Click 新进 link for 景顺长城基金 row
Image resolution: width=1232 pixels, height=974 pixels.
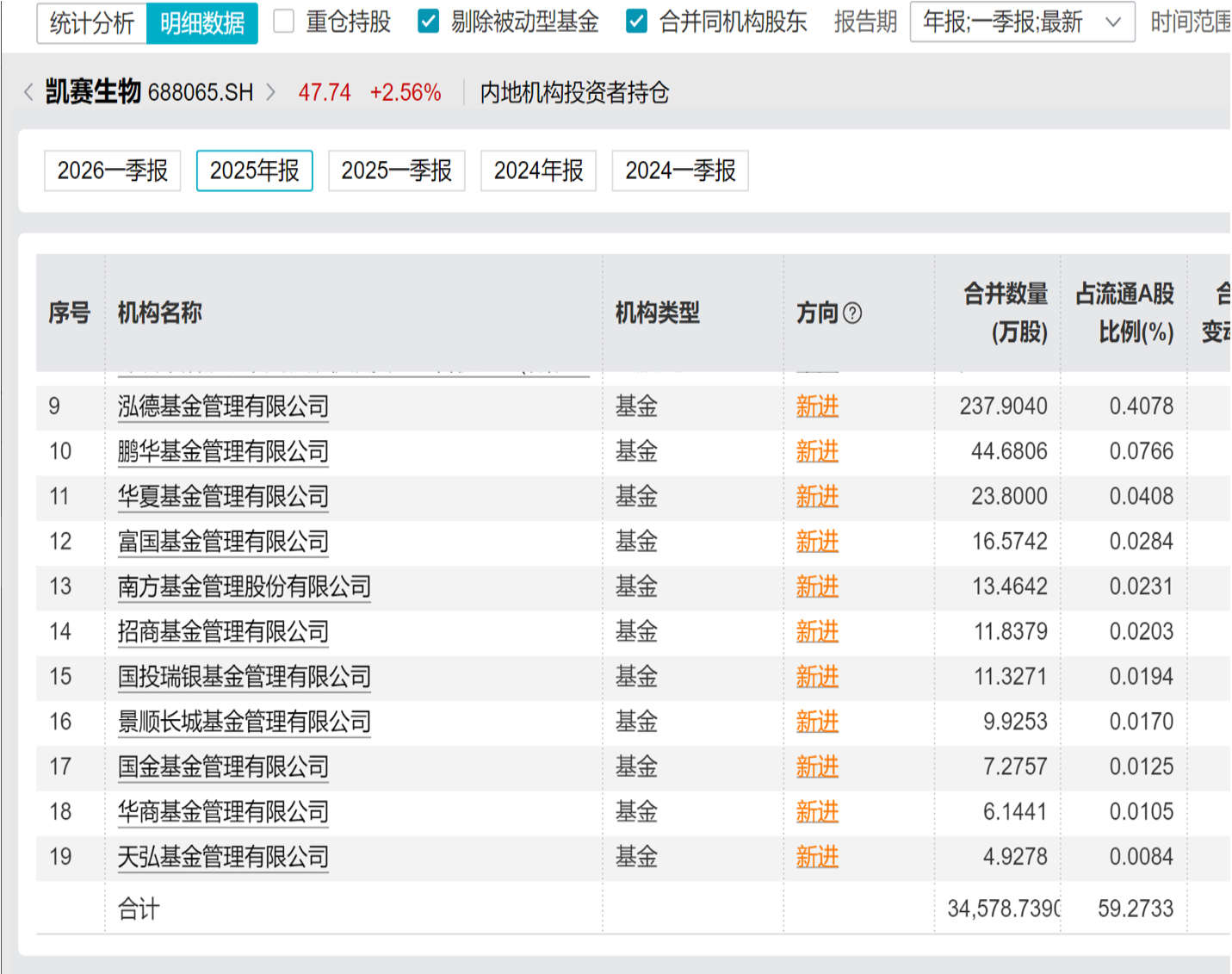tap(817, 722)
